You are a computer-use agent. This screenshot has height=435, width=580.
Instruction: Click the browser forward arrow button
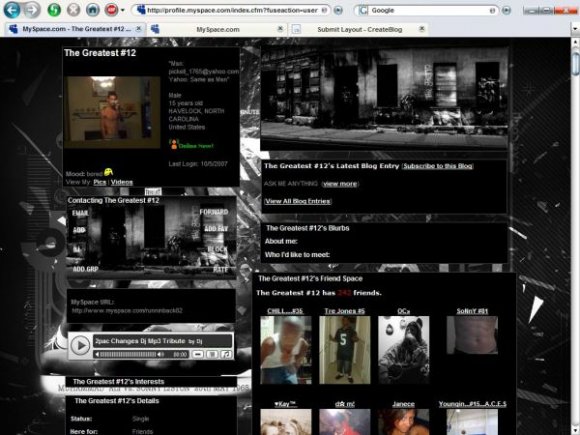(x=32, y=10)
